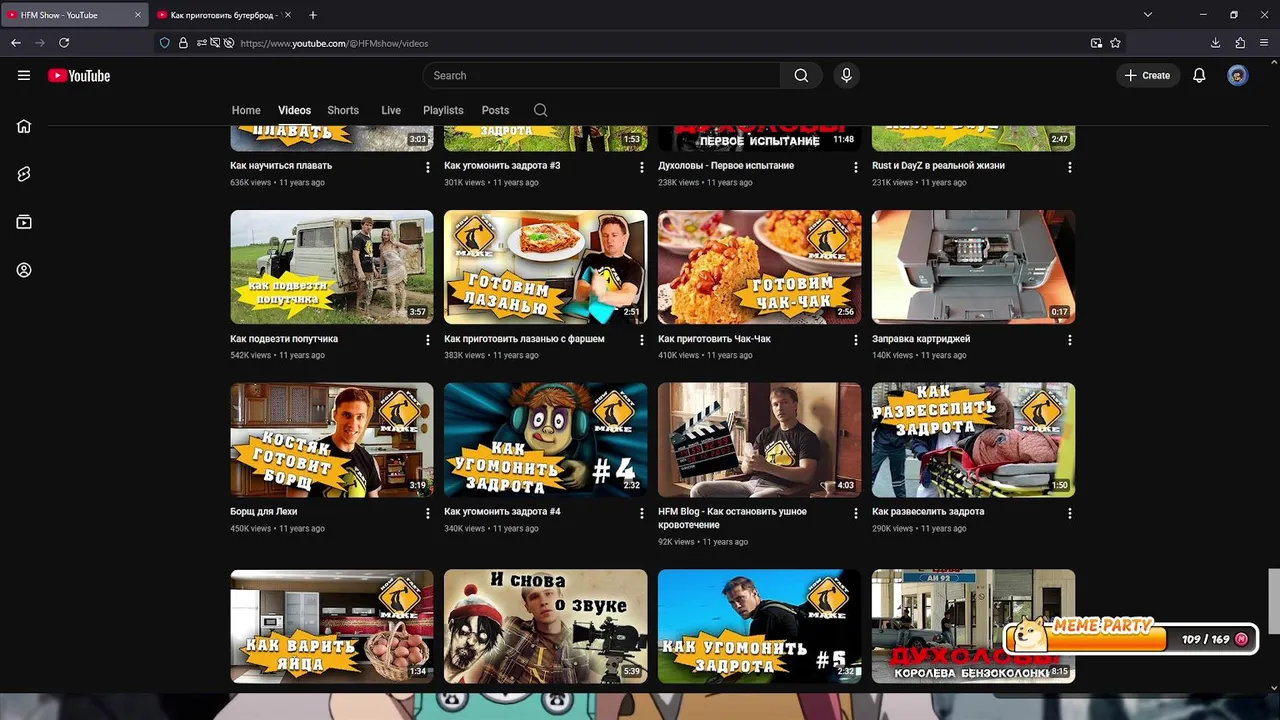
Task: Open the Posts channel tab
Action: tap(495, 110)
